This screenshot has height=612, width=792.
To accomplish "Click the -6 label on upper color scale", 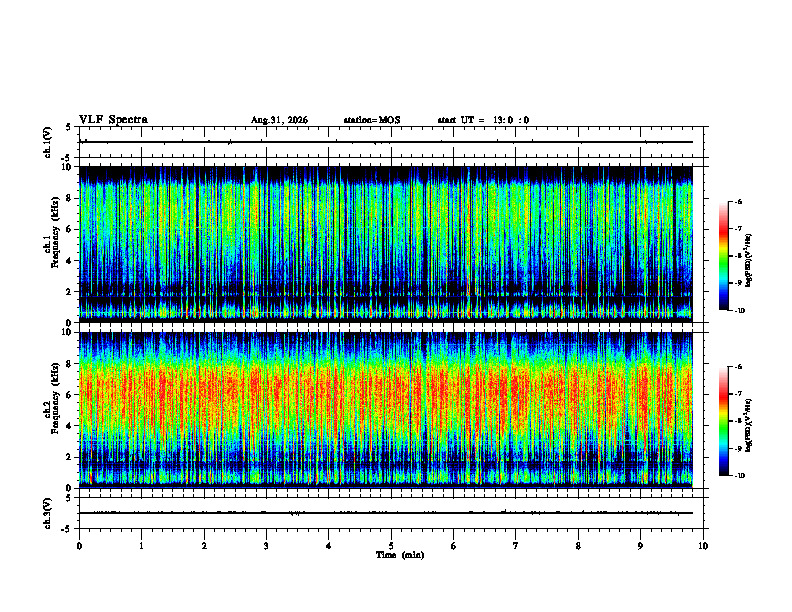I will coord(738,202).
